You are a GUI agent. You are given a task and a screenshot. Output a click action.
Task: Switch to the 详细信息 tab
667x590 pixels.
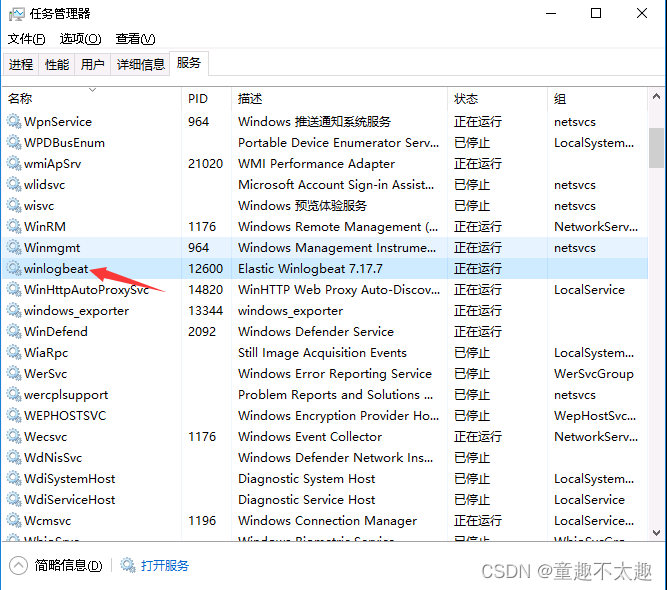tap(140, 65)
